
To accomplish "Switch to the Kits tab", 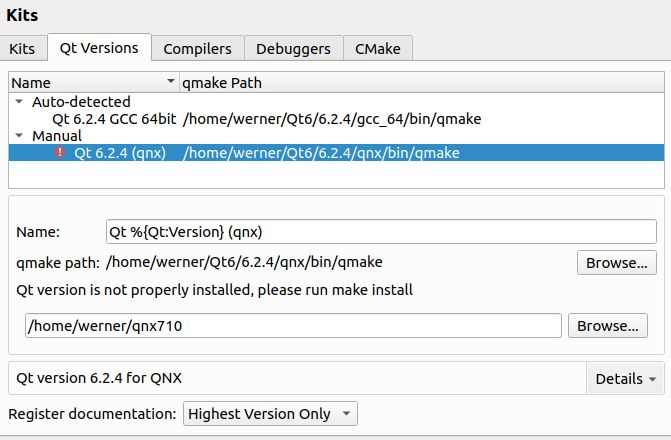I will pyautogui.click(x=22, y=48).
